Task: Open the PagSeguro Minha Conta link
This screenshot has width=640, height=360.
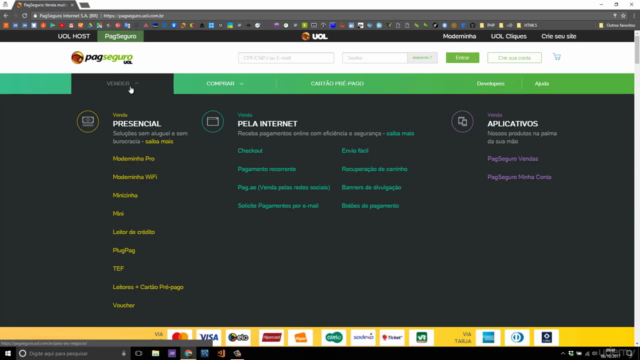Action: (519, 177)
